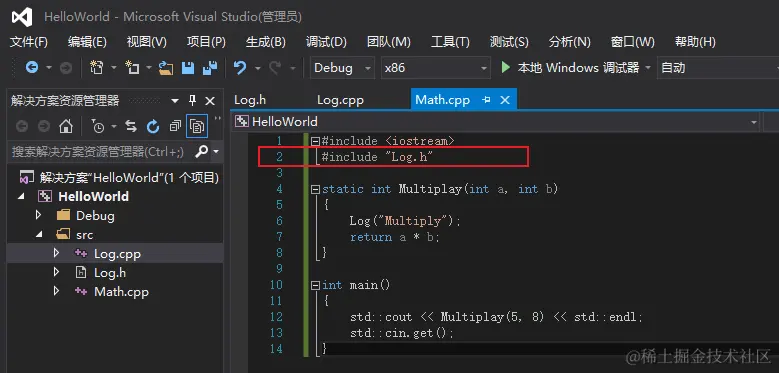Click the search magnifier in Solution Explorer
Viewport: 779px width, 373px height.
pos(201,151)
